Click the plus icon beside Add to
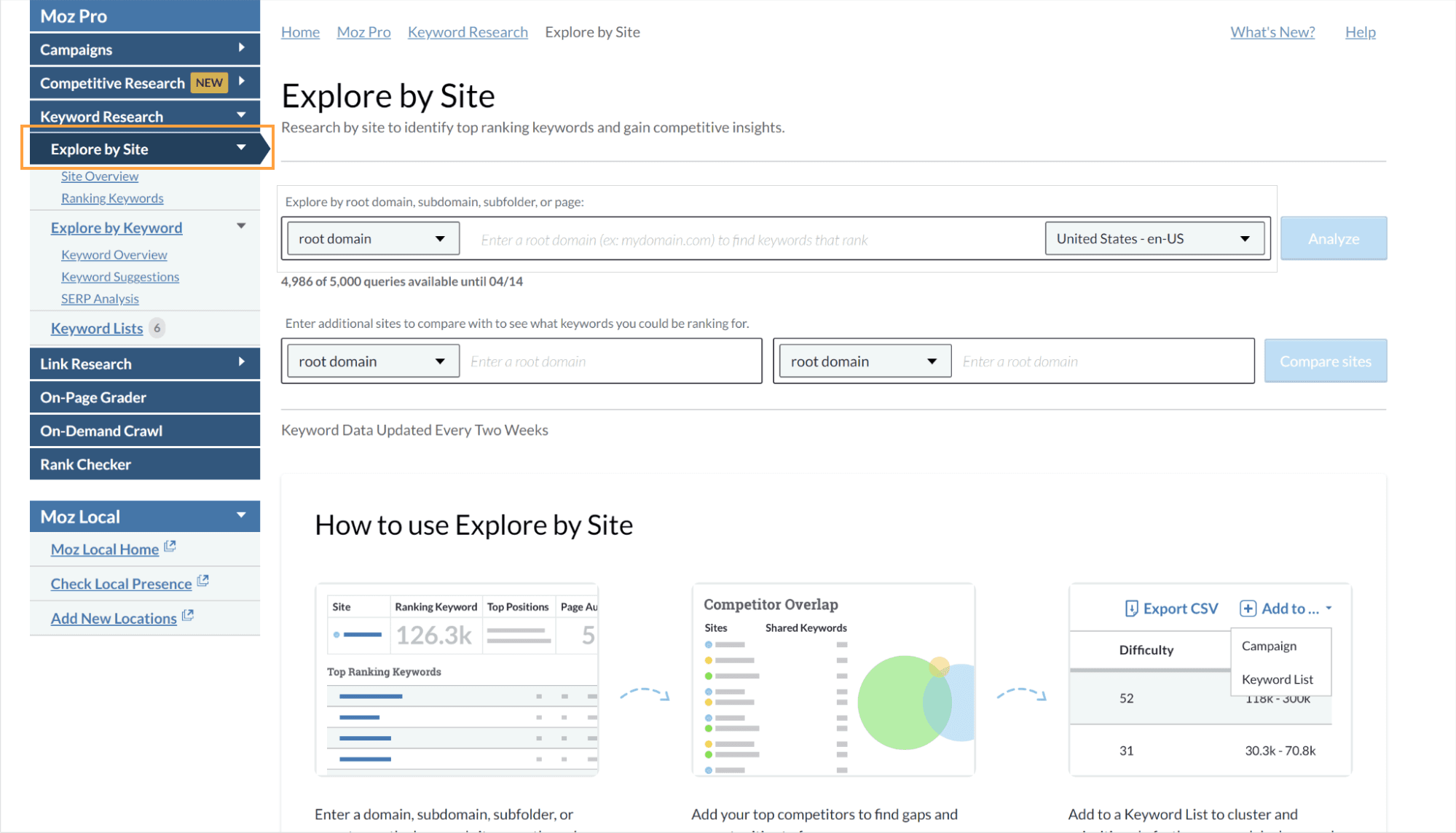This screenshot has width=1456, height=833. point(1248,609)
